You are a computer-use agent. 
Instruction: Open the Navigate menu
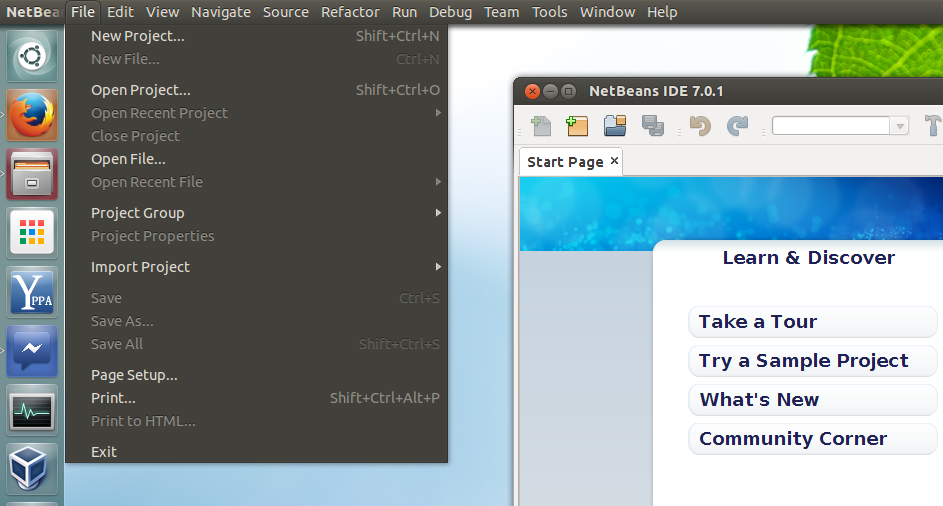point(221,12)
